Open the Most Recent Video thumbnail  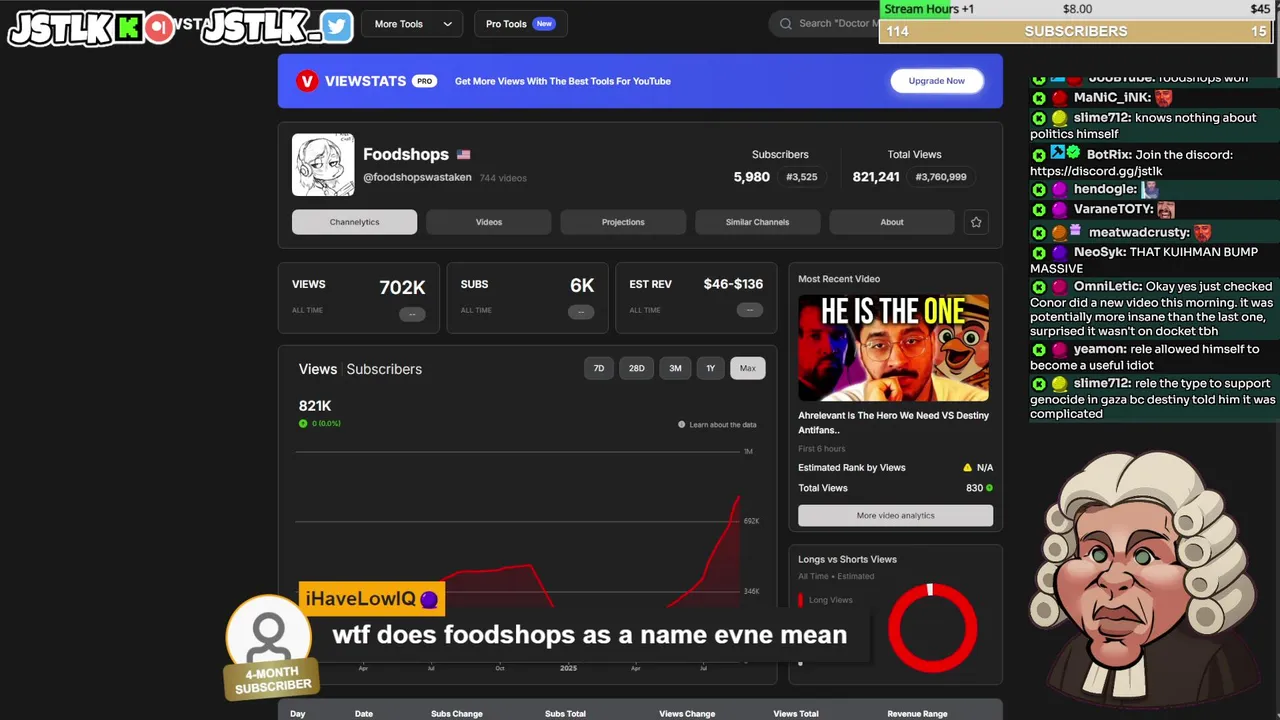[x=894, y=347]
